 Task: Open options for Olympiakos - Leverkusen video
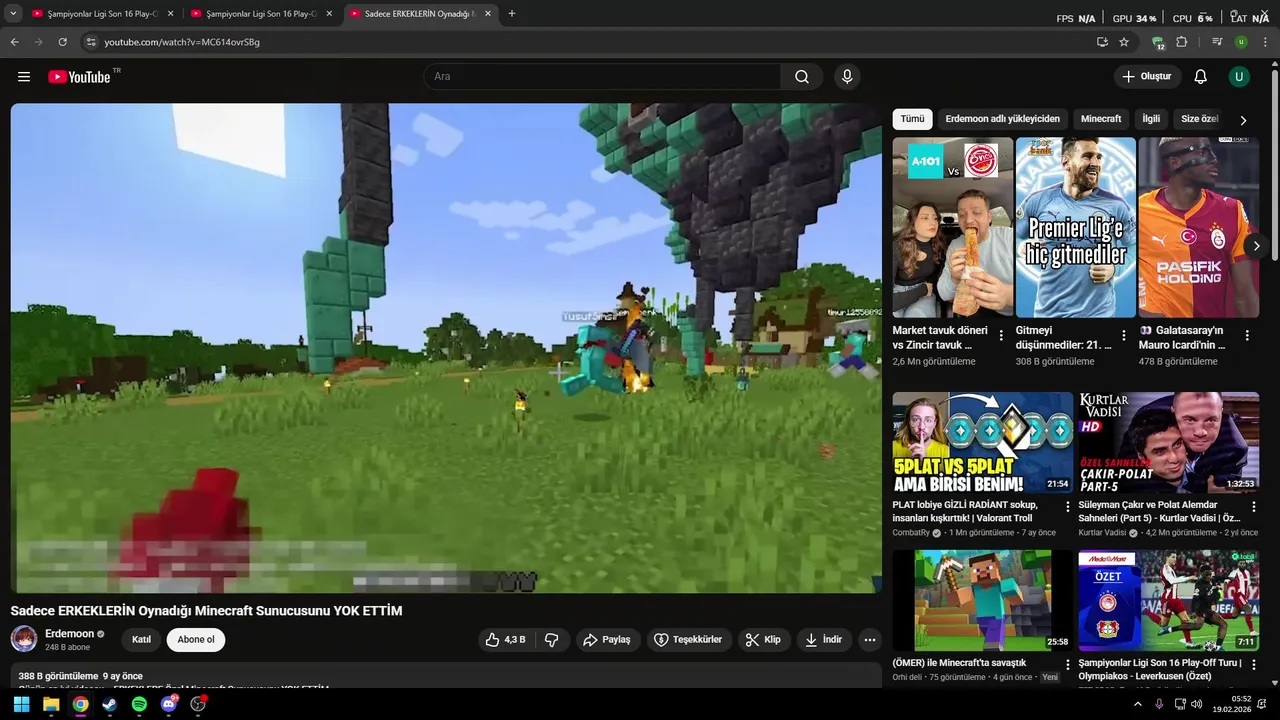coord(1254,665)
